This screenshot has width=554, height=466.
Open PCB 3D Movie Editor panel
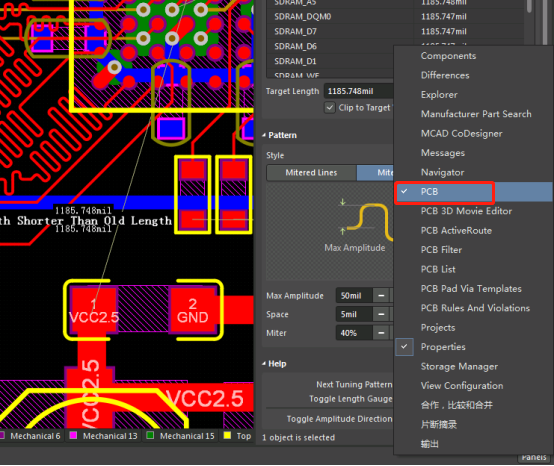pos(466,211)
